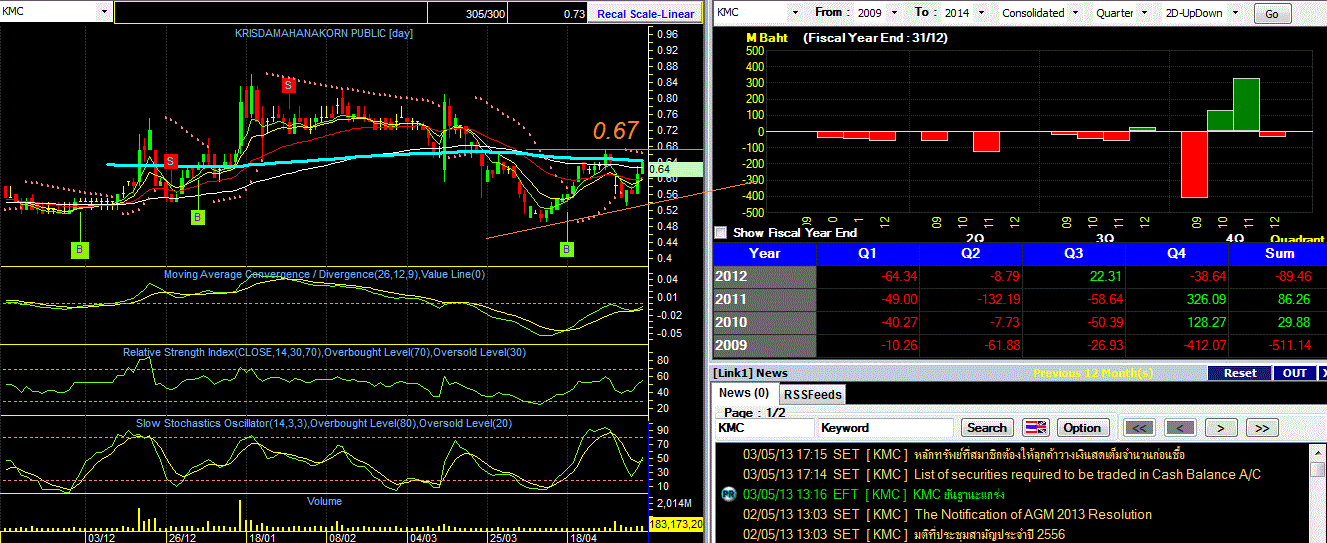
Task: Click the KMC symbol field in the news search
Action: coord(764,428)
